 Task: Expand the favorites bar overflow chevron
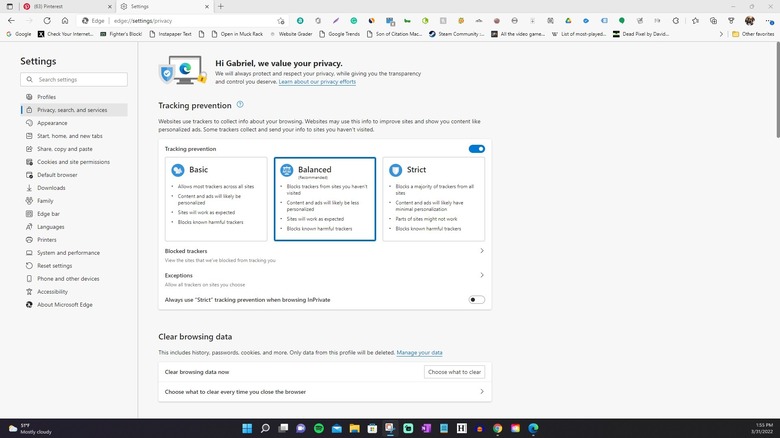(721, 34)
